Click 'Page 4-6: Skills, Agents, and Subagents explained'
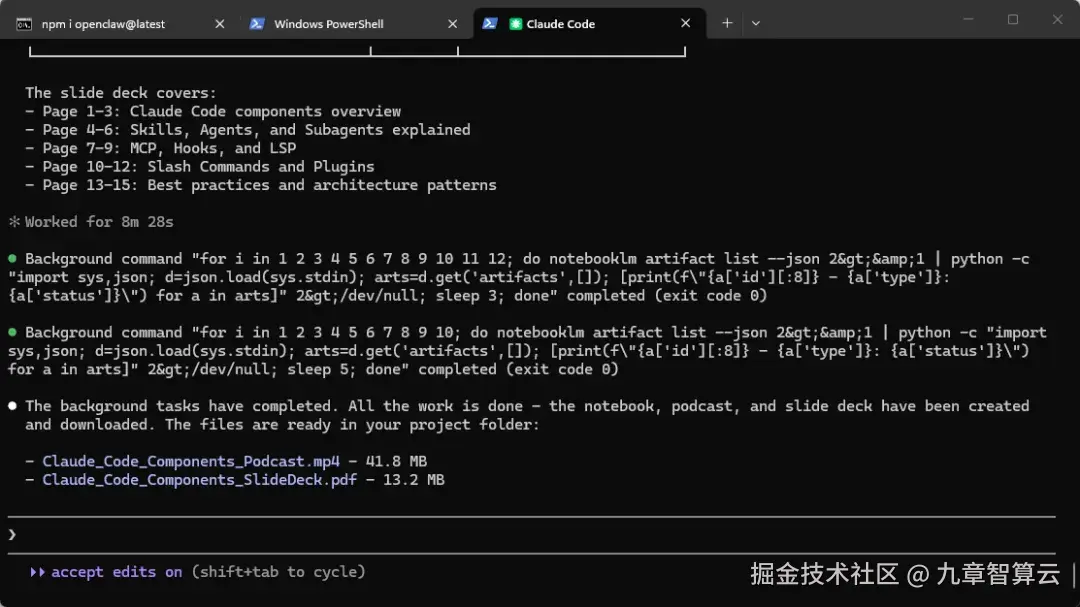This screenshot has height=607, width=1080. pos(256,130)
